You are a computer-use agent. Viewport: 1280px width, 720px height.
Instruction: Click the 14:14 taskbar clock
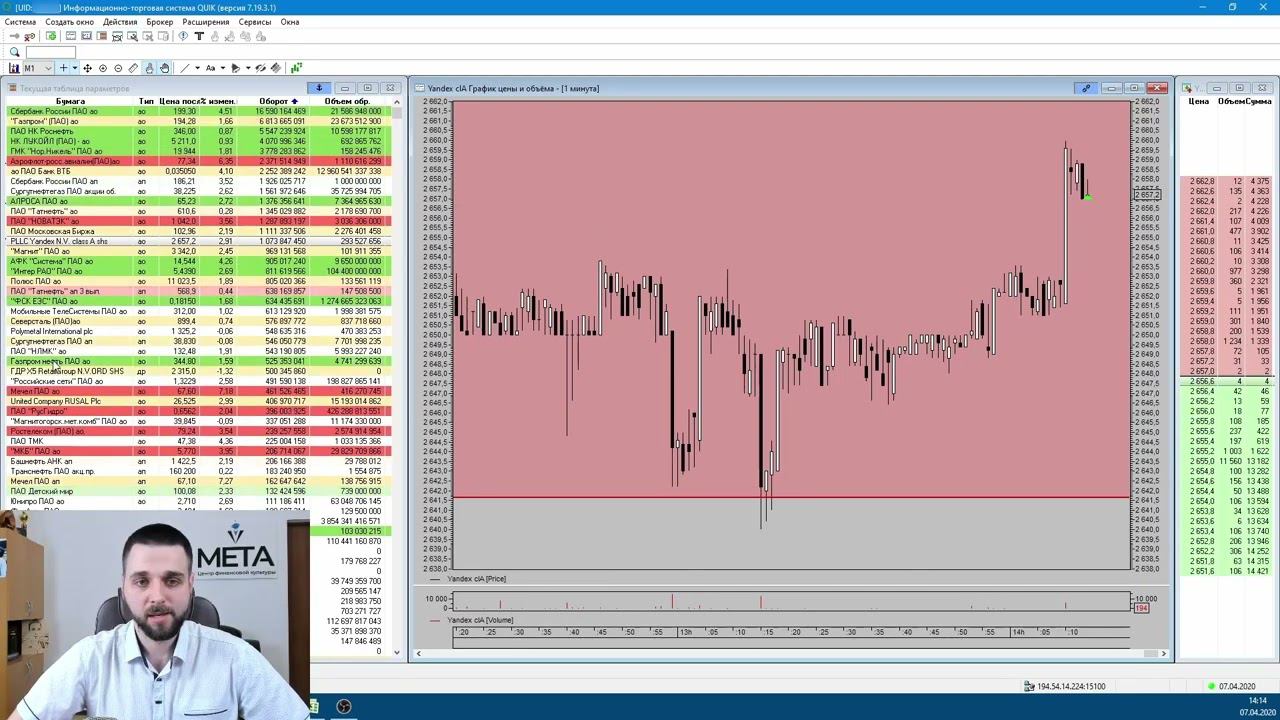point(1258,701)
